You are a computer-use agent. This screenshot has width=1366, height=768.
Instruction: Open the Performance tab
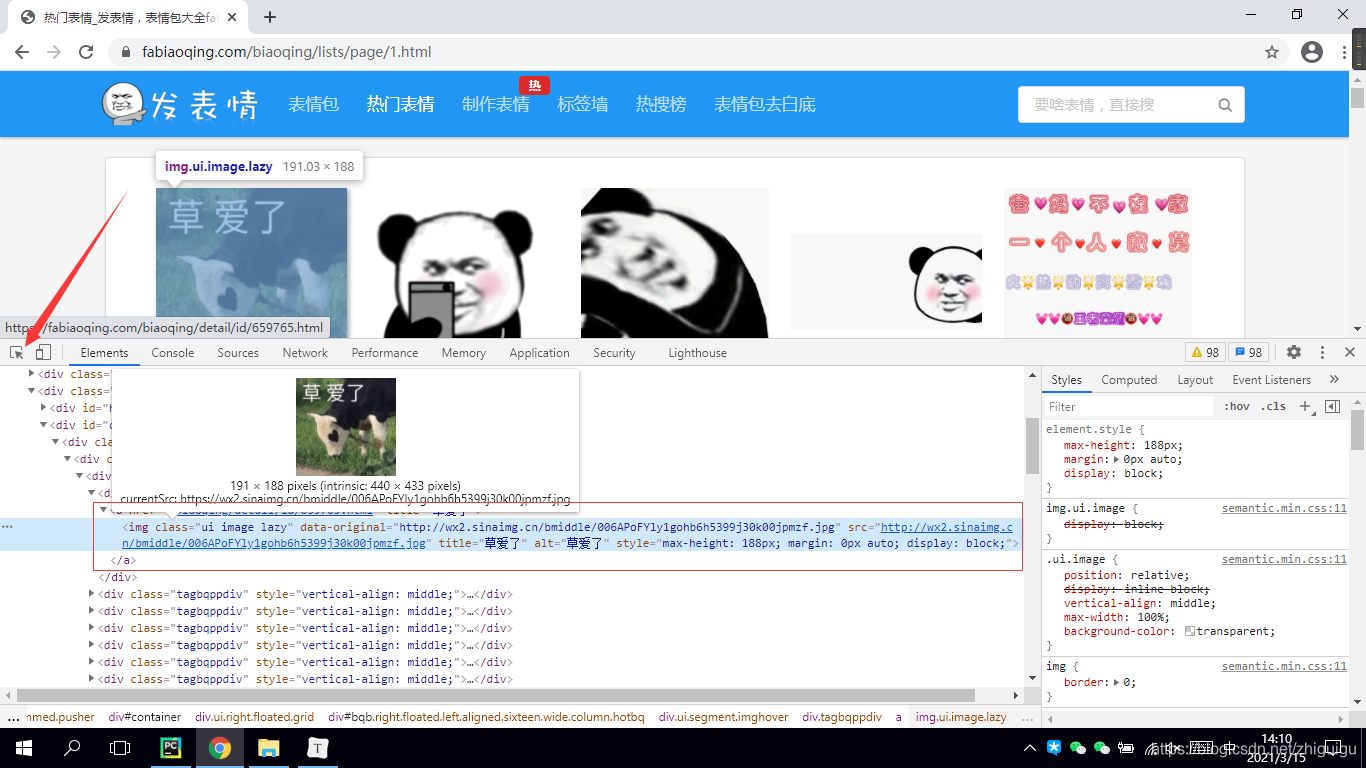[x=385, y=353]
